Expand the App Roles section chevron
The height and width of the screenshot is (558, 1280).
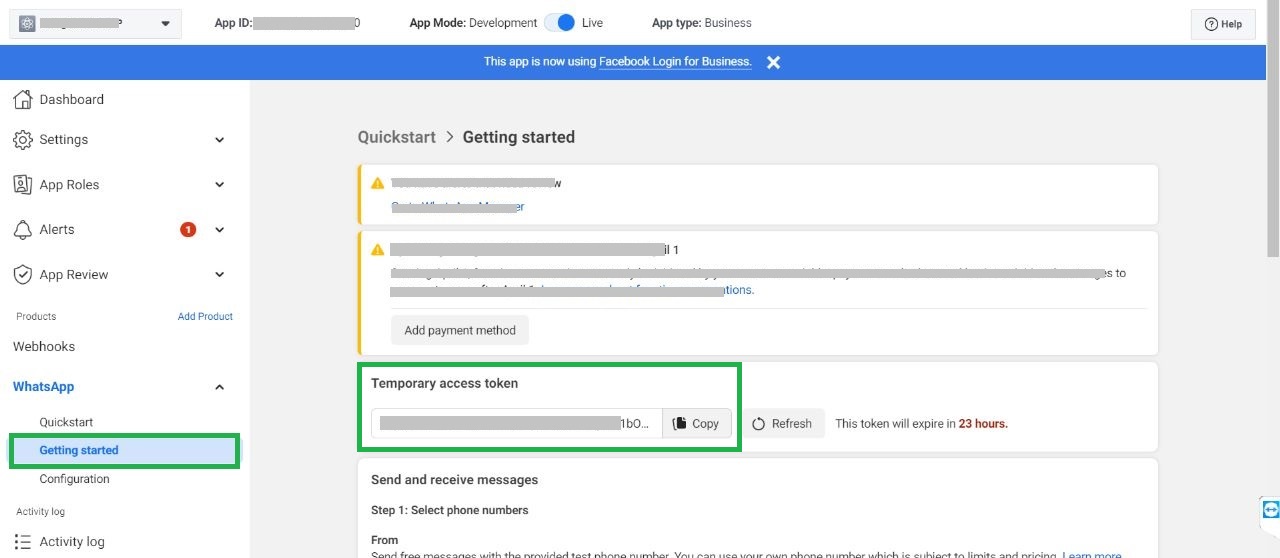pos(220,185)
